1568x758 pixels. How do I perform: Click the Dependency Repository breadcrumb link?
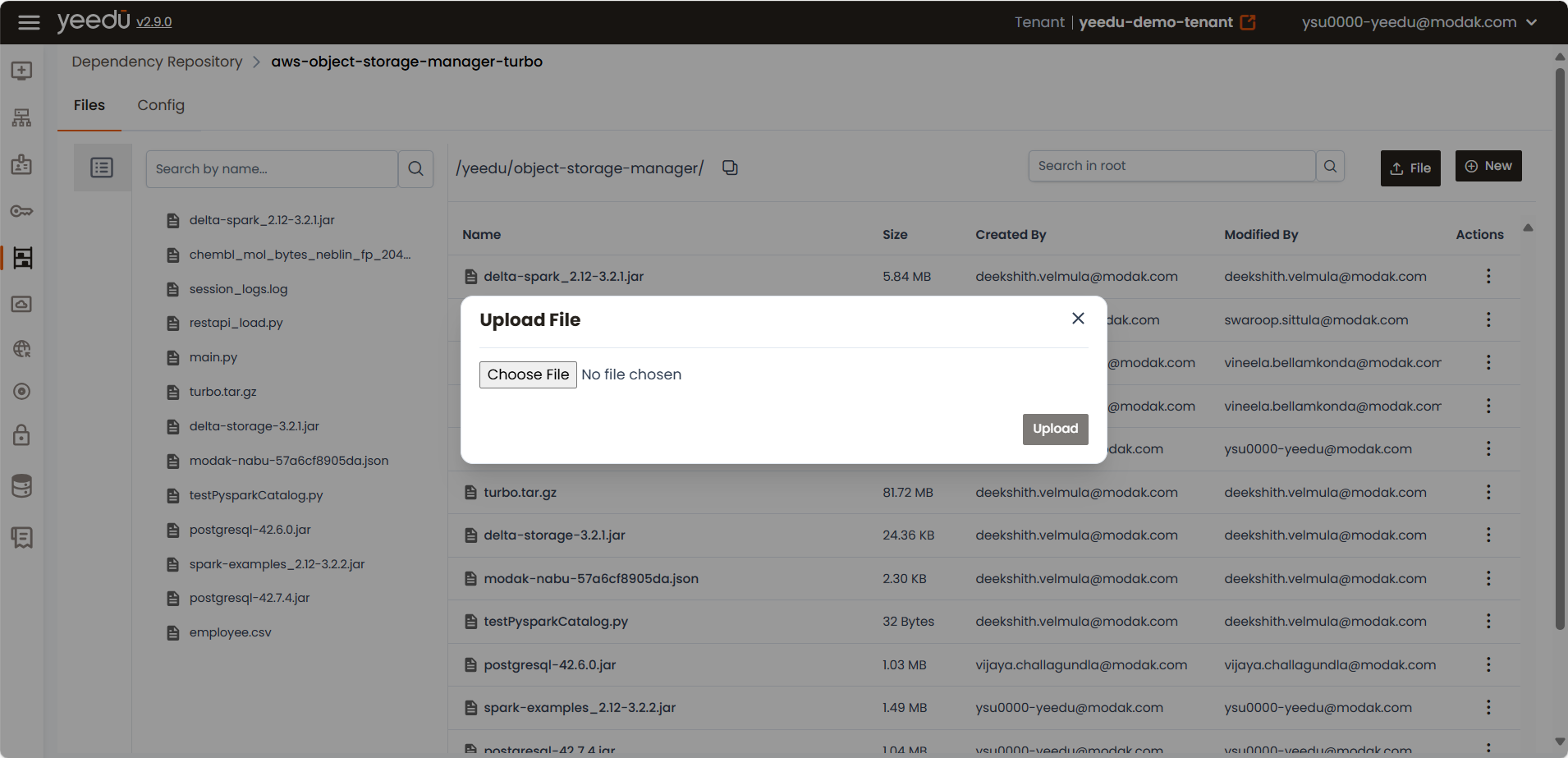pyautogui.click(x=157, y=62)
